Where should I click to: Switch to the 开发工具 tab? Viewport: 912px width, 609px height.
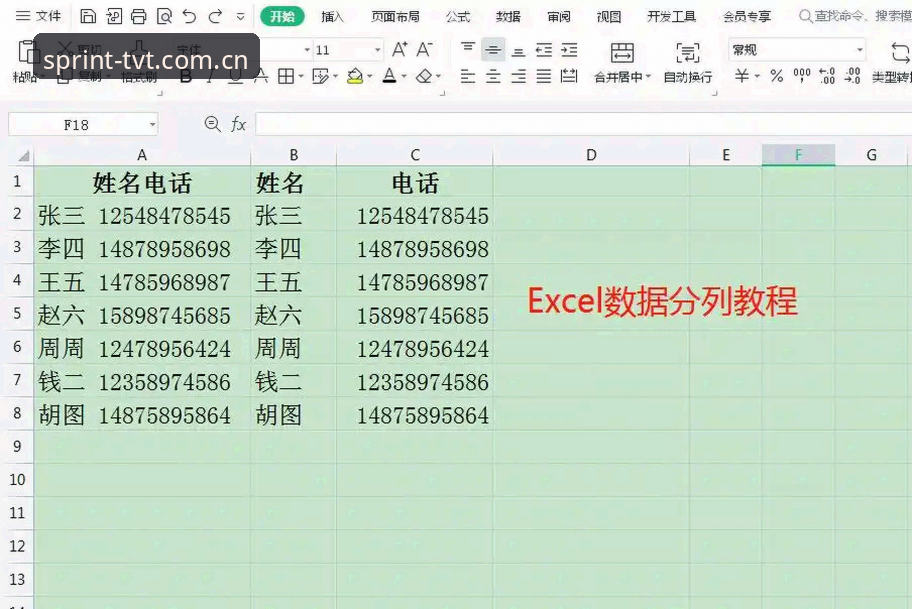672,16
